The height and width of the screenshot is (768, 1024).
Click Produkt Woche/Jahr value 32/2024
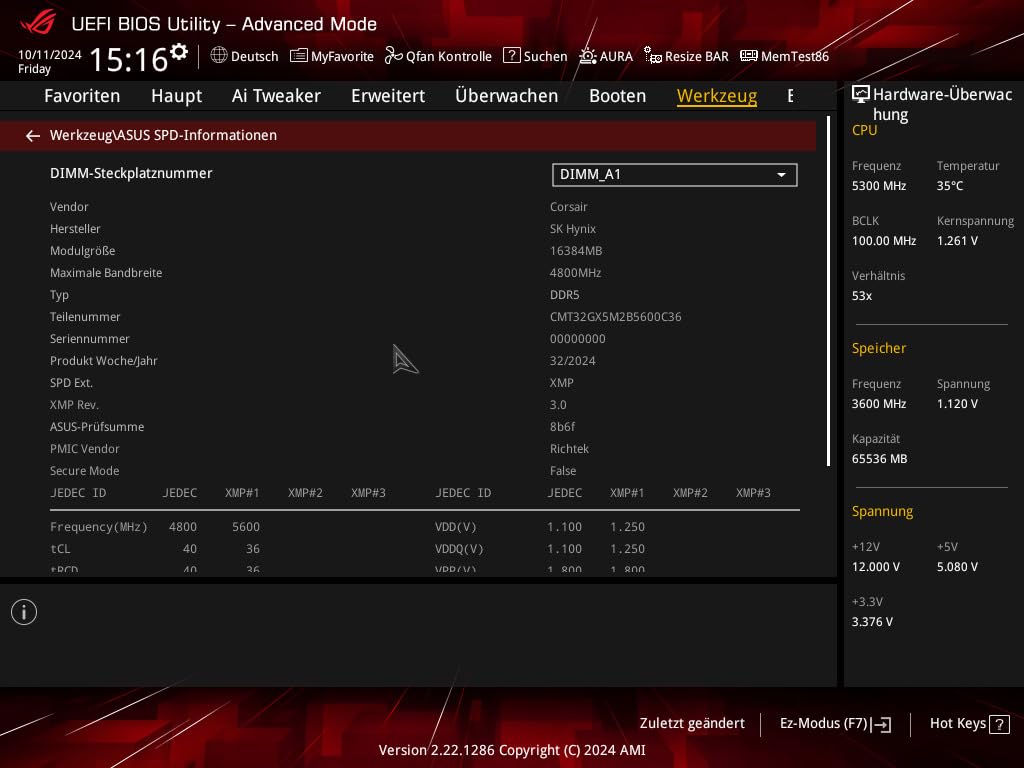[573, 360]
